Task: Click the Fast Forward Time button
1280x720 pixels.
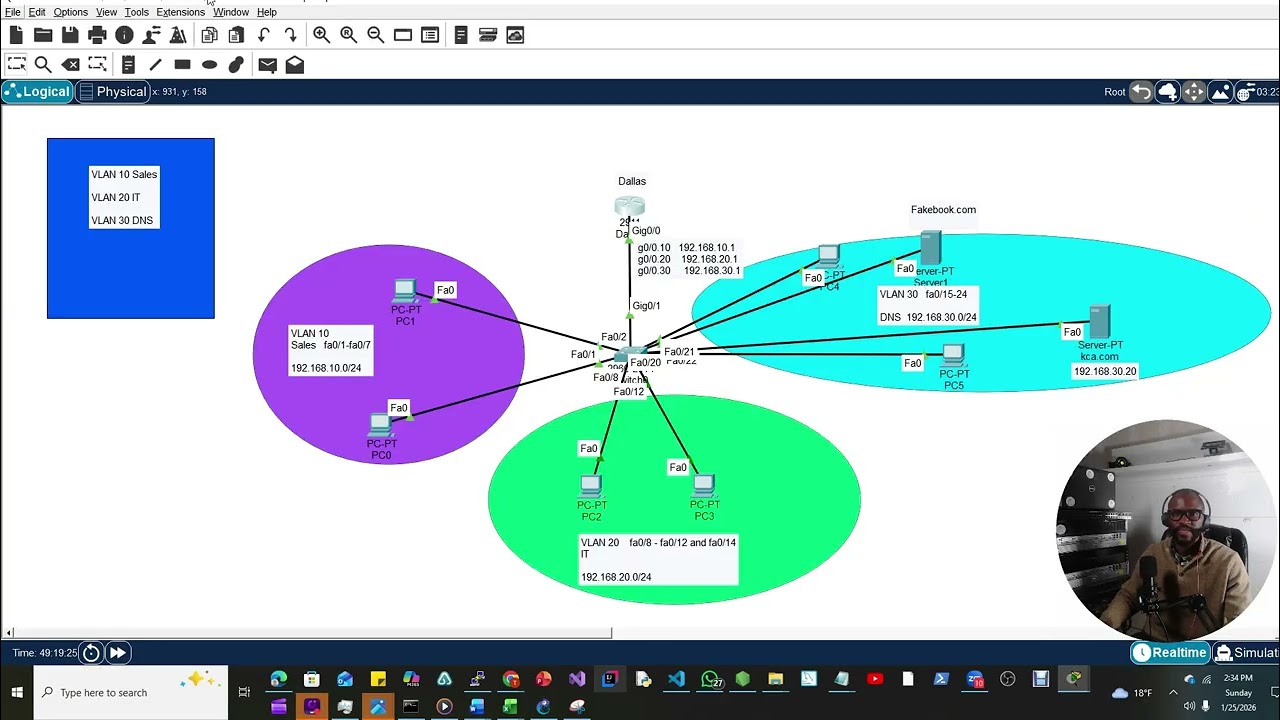Action: point(117,653)
